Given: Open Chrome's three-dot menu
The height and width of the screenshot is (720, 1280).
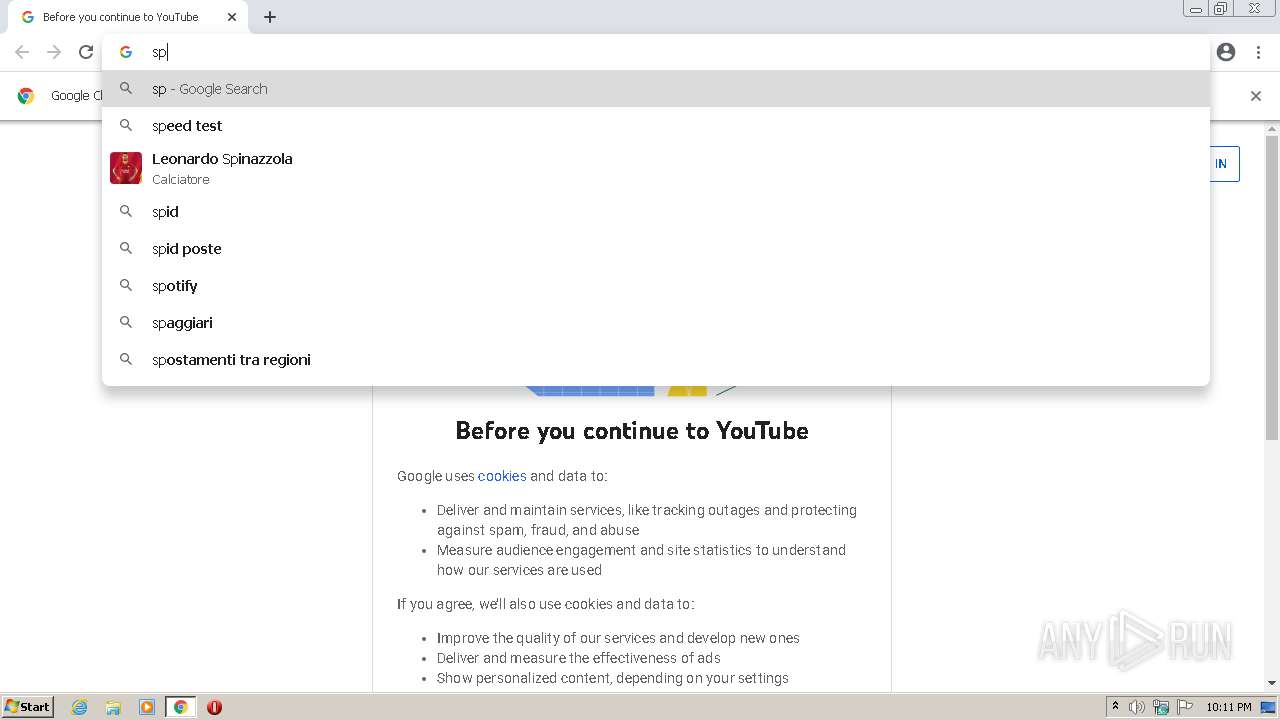Looking at the screenshot, I should (1258, 52).
